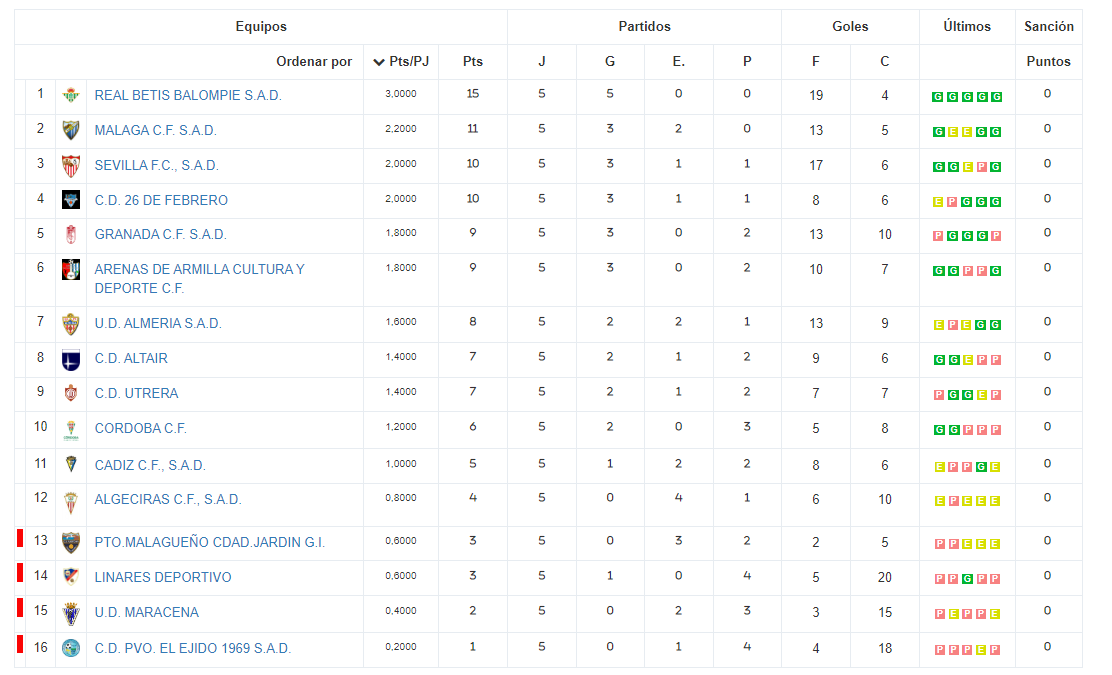This screenshot has height=675, width=1112.
Task: Click Real Betis points value 15
Action: [473, 94]
